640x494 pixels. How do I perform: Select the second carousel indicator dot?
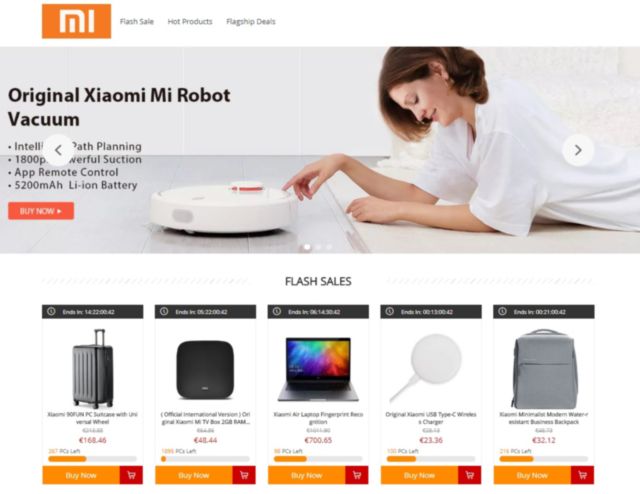[318, 247]
